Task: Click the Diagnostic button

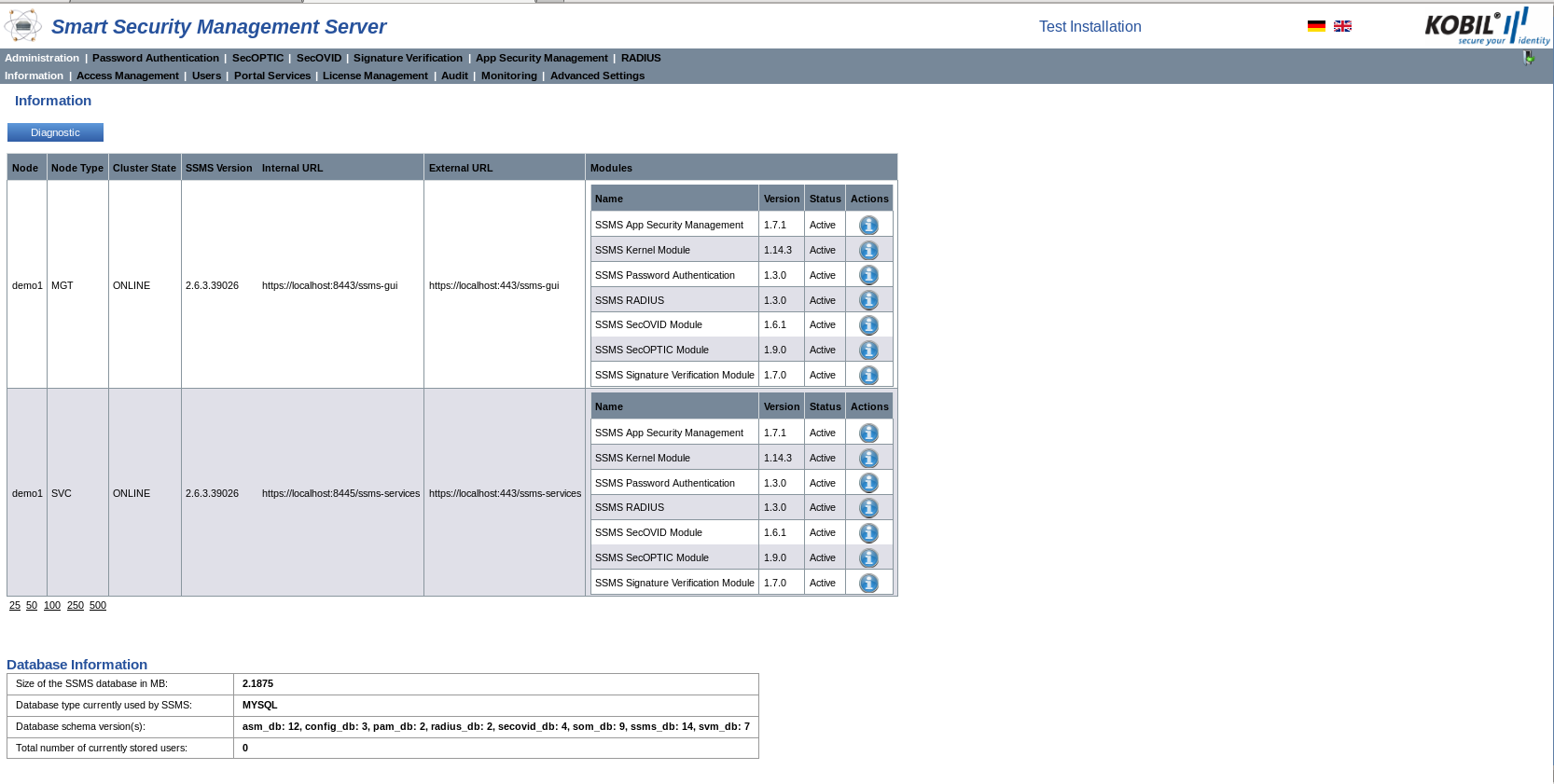Action: point(55,132)
